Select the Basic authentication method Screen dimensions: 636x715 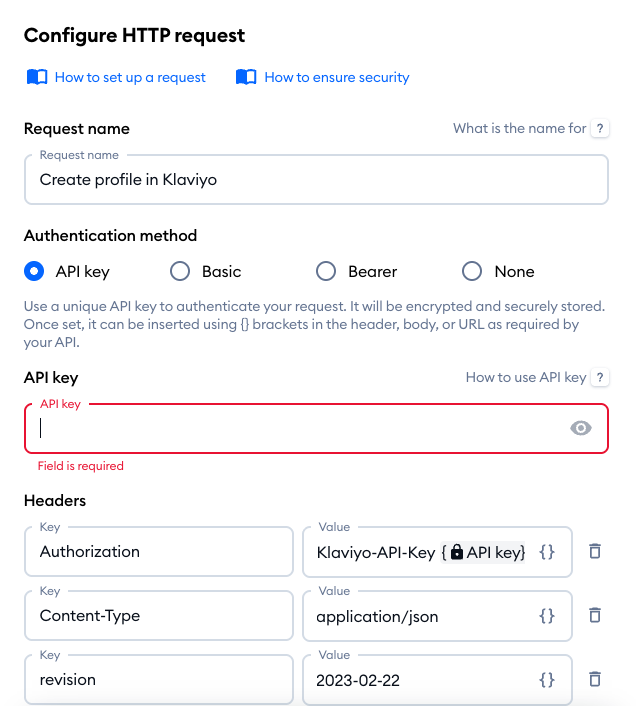click(180, 271)
